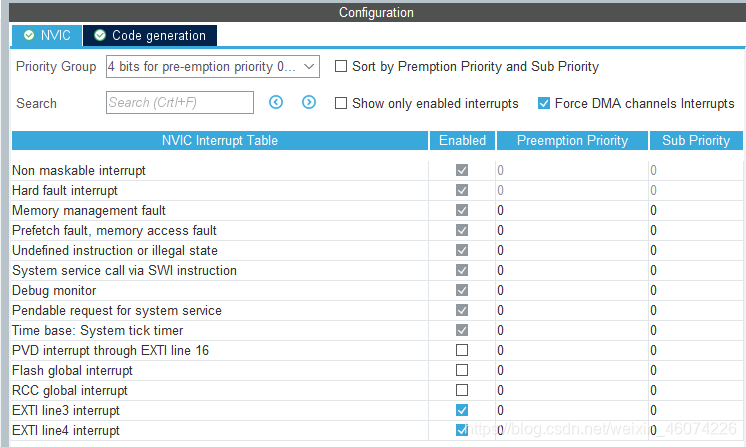Enable the Flash global interrupt checkbox

coord(462,370)
